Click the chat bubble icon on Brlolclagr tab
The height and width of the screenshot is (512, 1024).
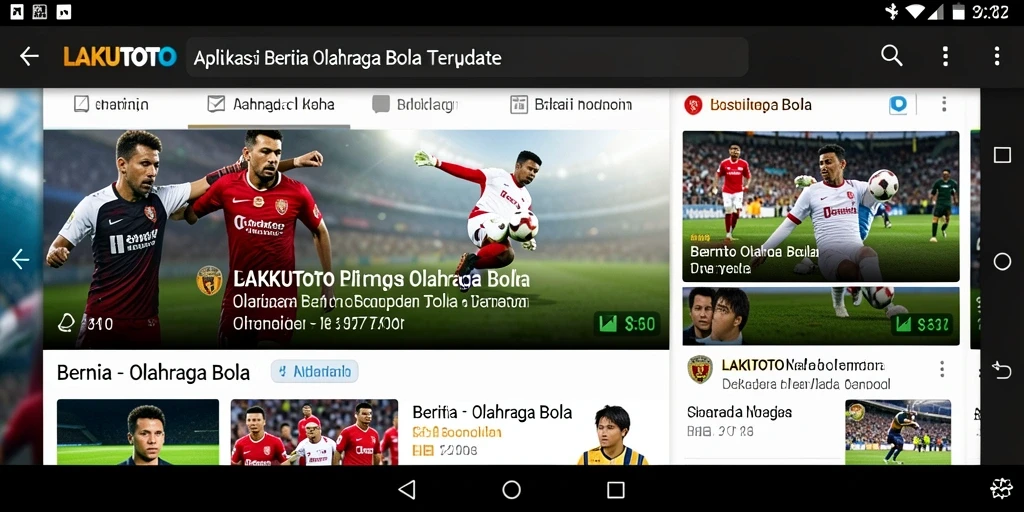click(x=381, y=104)
